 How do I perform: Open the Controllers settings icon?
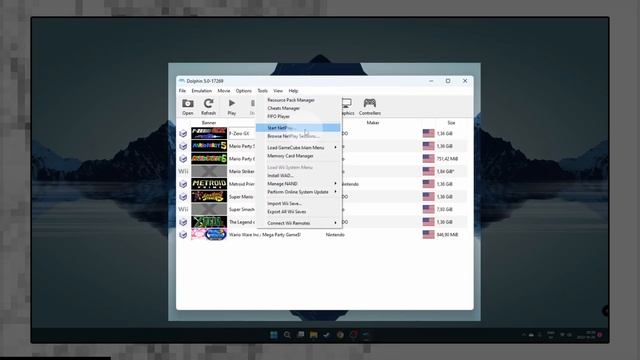[370, 107]
